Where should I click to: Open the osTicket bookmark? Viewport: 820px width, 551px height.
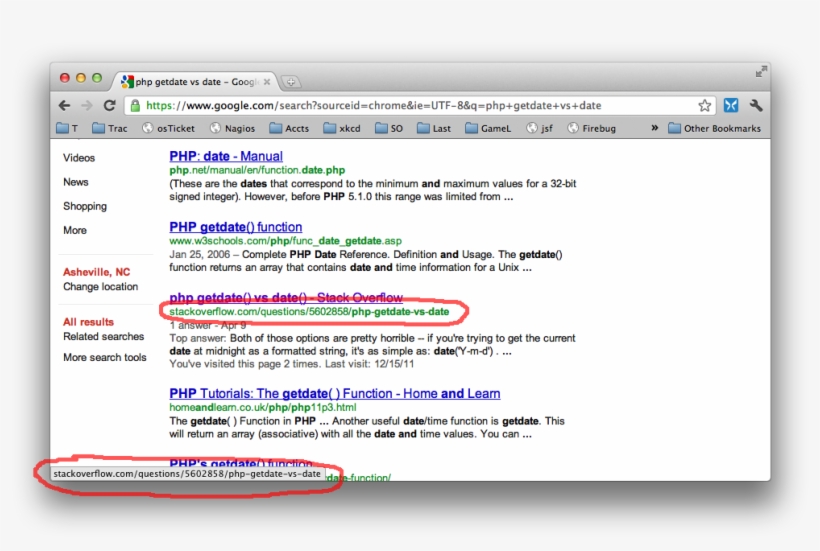point(168,128)
